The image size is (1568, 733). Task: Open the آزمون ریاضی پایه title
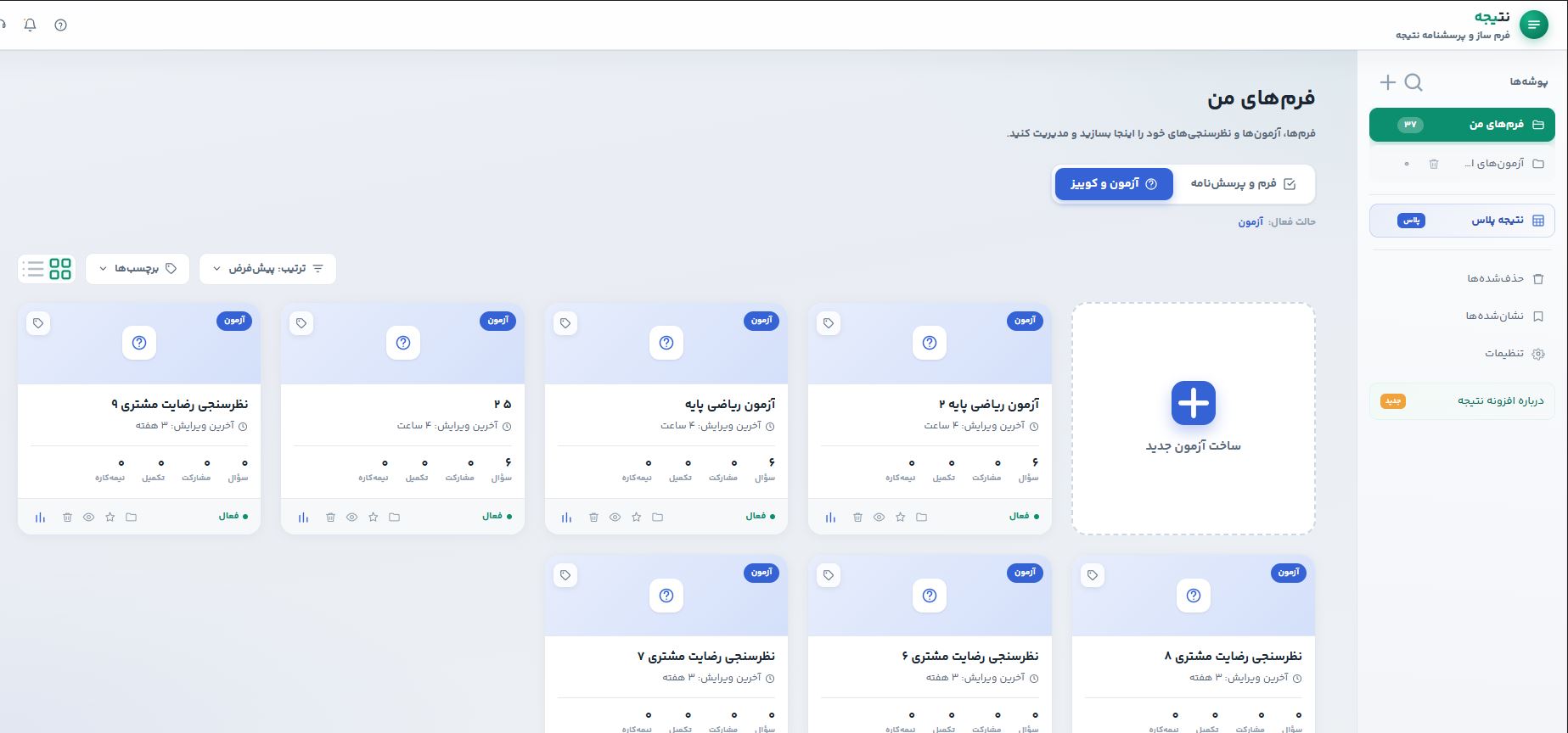(x=730, y=405)
